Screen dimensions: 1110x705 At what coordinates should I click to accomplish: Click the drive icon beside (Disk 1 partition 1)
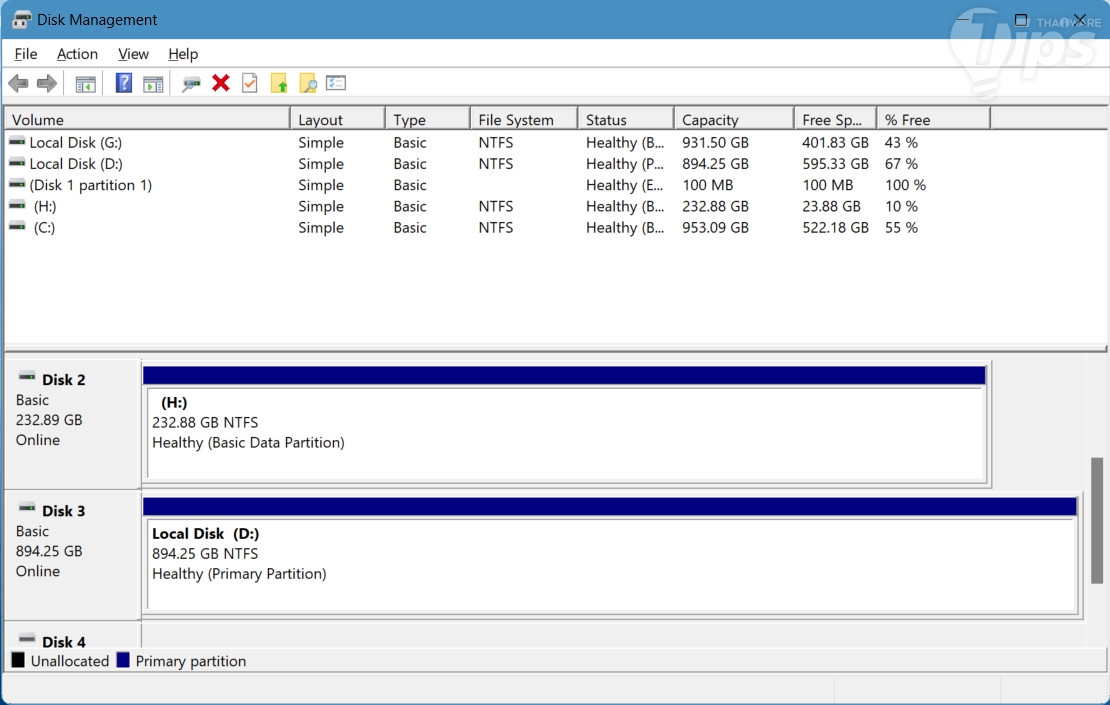(x=17, y=184)
